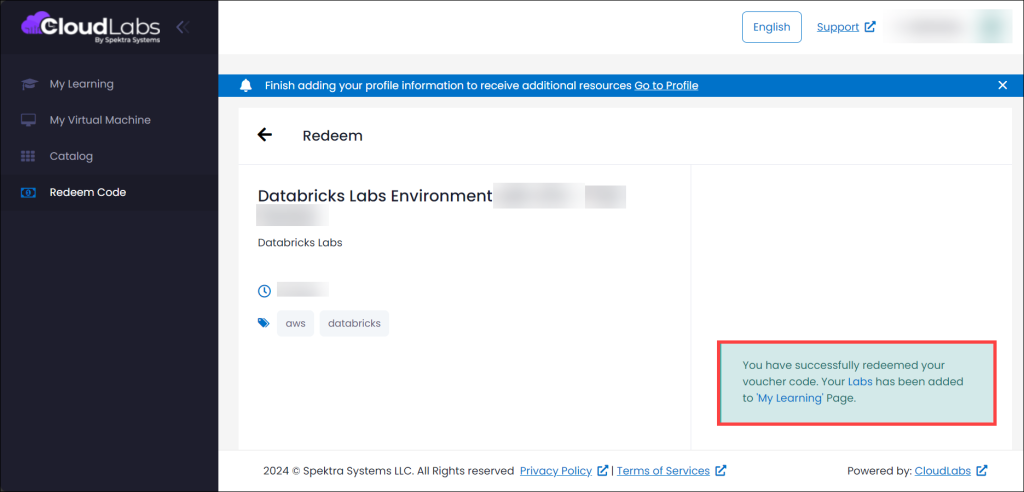Viewport: 1024px width, 492px height.
Task: Go to the Catalog page
Action: point(71,156)
